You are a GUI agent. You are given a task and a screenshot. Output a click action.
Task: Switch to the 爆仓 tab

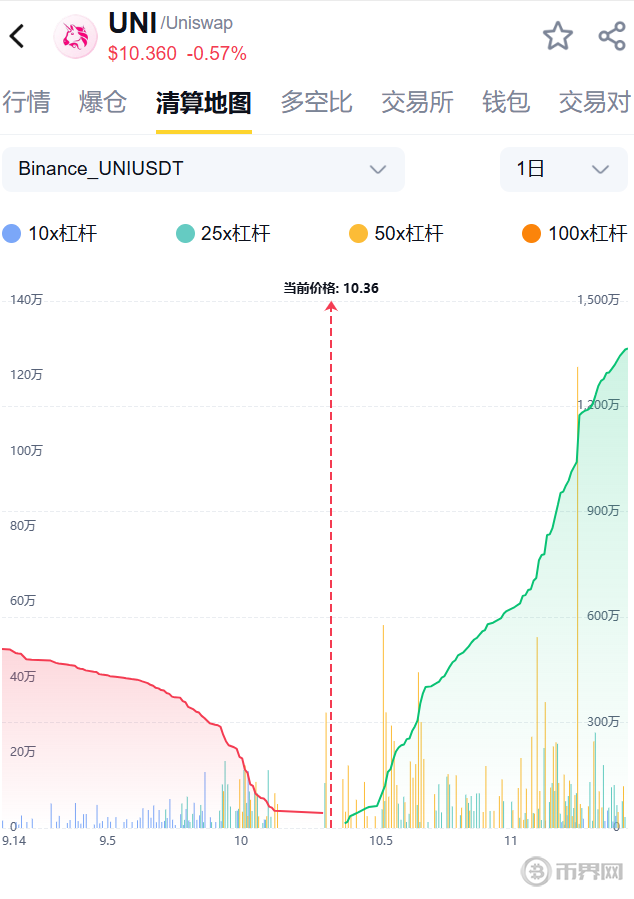103,102
